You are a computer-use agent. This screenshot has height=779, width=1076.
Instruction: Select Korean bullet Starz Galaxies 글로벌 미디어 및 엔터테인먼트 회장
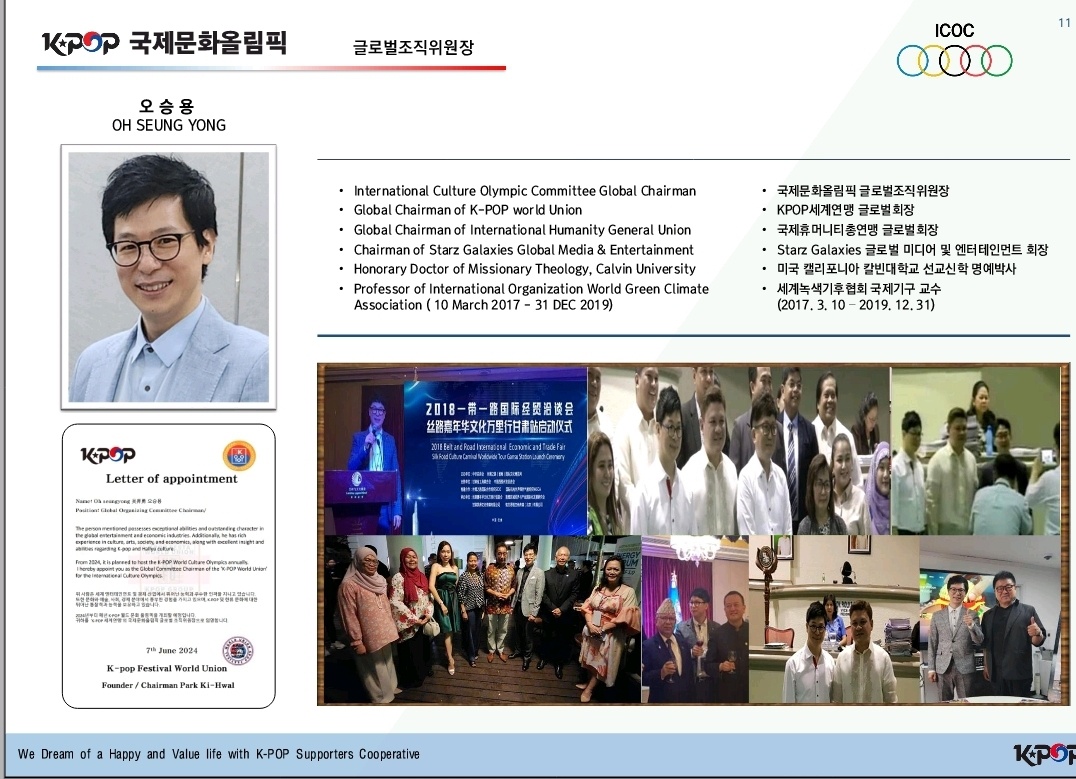coord(912,250)
